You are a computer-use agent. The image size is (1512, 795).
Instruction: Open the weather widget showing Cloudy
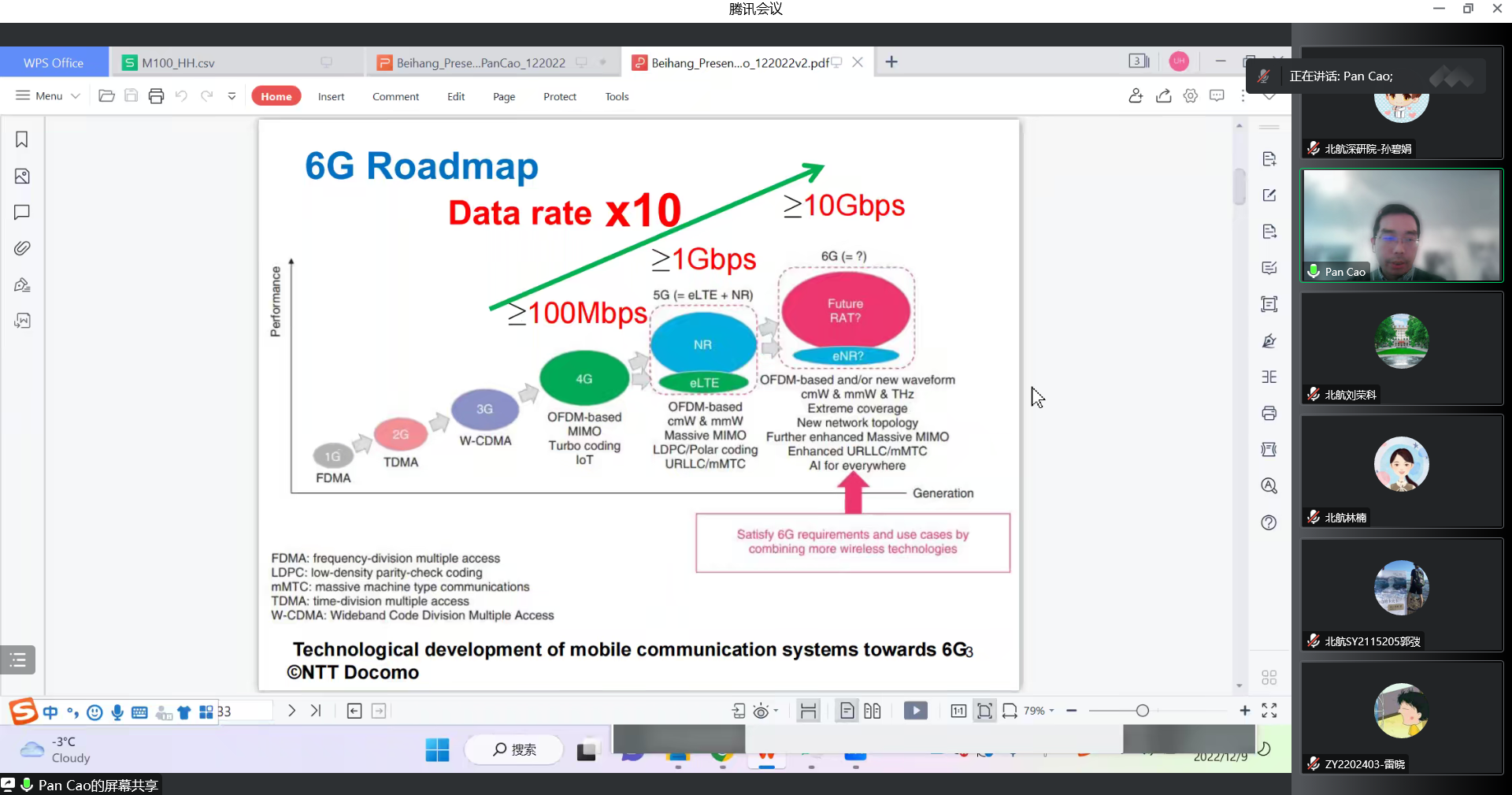pos(55,749)
